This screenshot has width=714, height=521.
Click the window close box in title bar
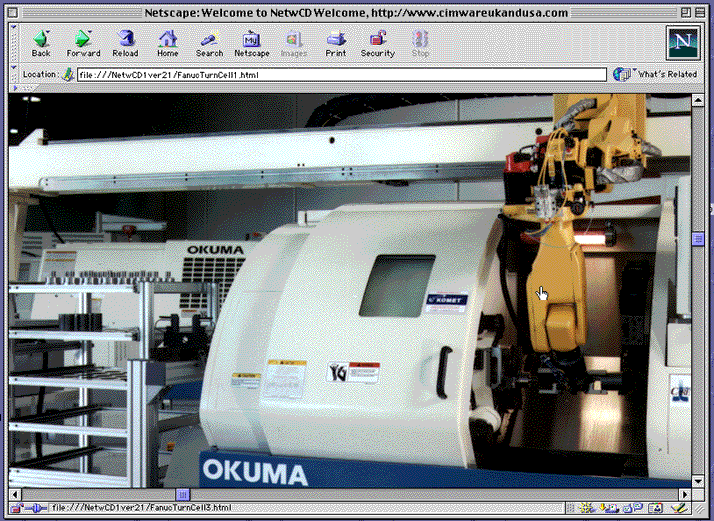click(x=14, y=13)
